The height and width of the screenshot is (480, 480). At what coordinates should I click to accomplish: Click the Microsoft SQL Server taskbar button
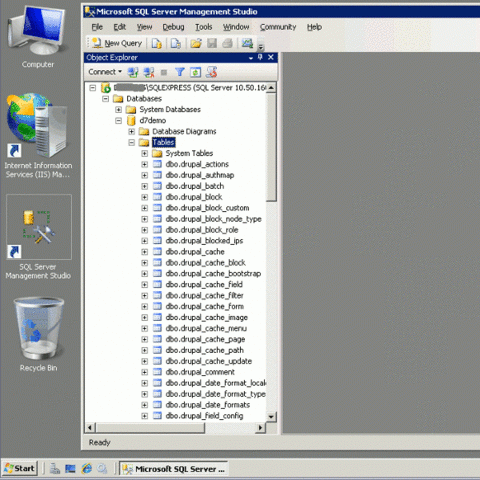click(x=174, y=469)
